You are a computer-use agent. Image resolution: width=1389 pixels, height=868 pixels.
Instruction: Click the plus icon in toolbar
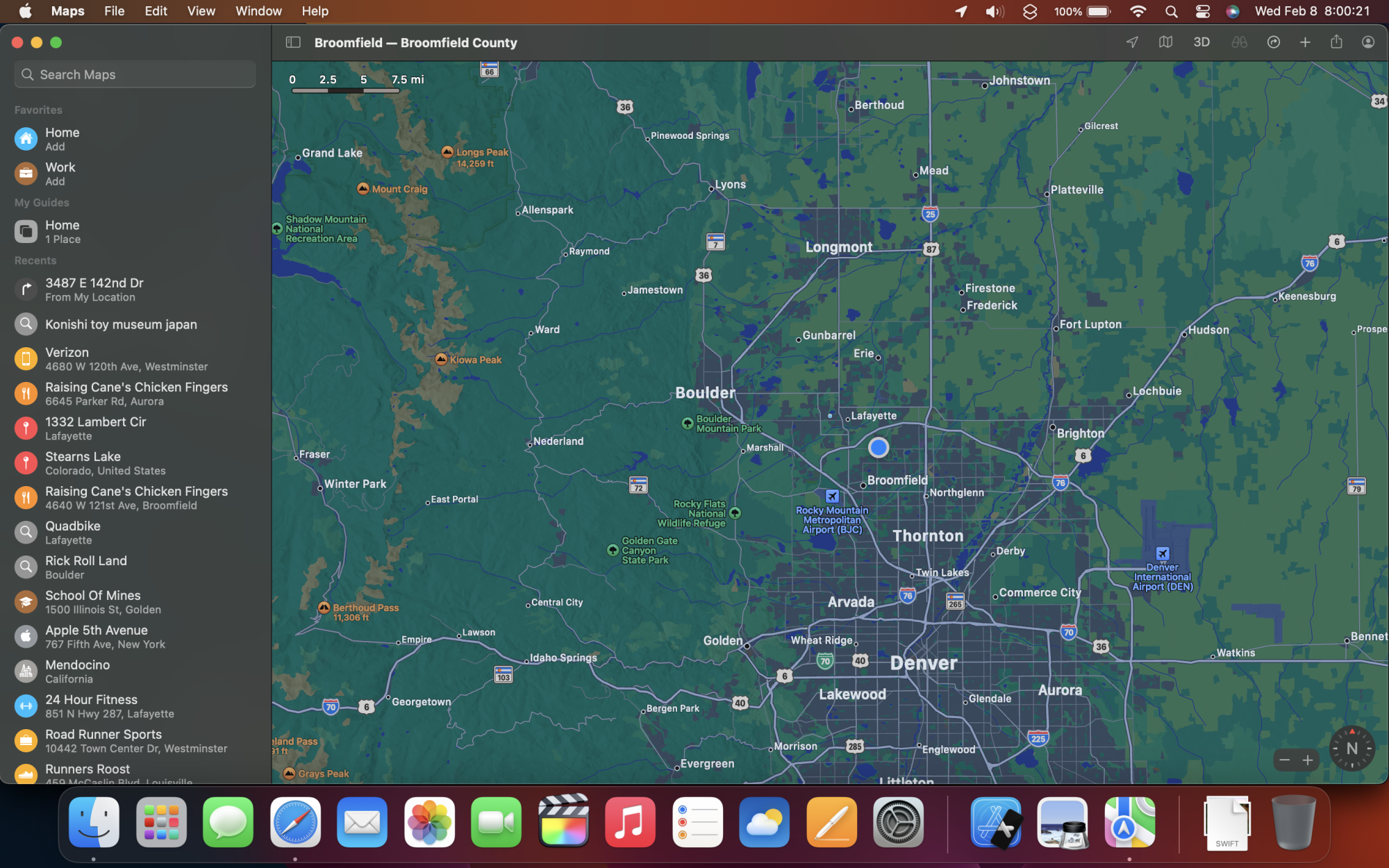[x=1305, y=42]
